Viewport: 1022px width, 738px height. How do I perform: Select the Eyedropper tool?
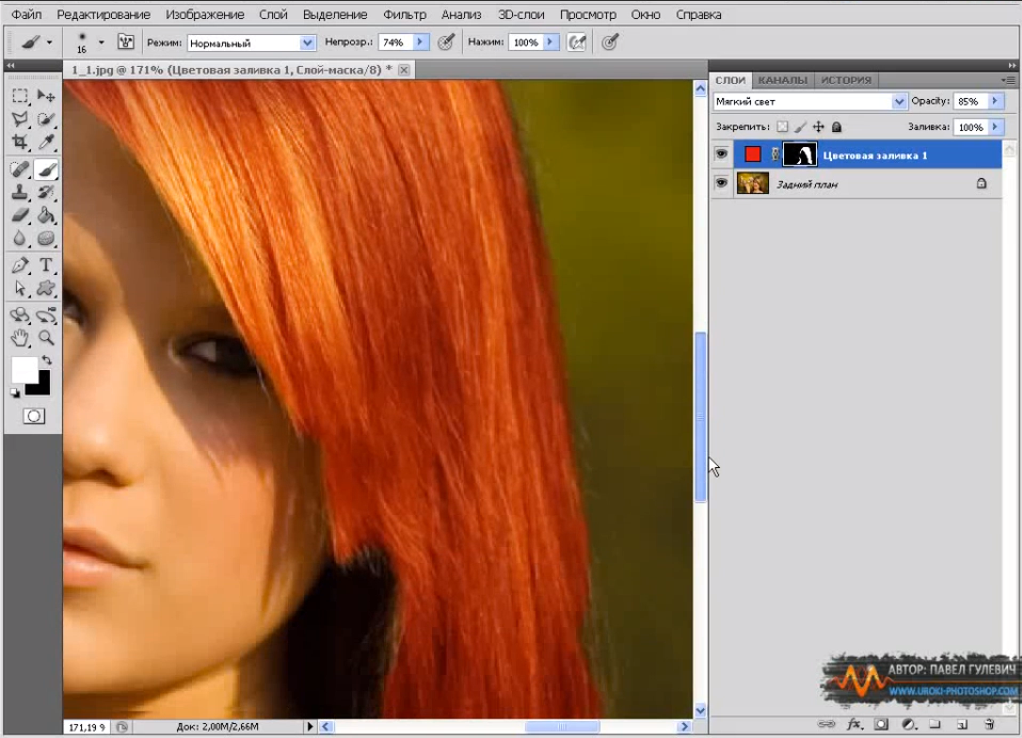point(46,142)
